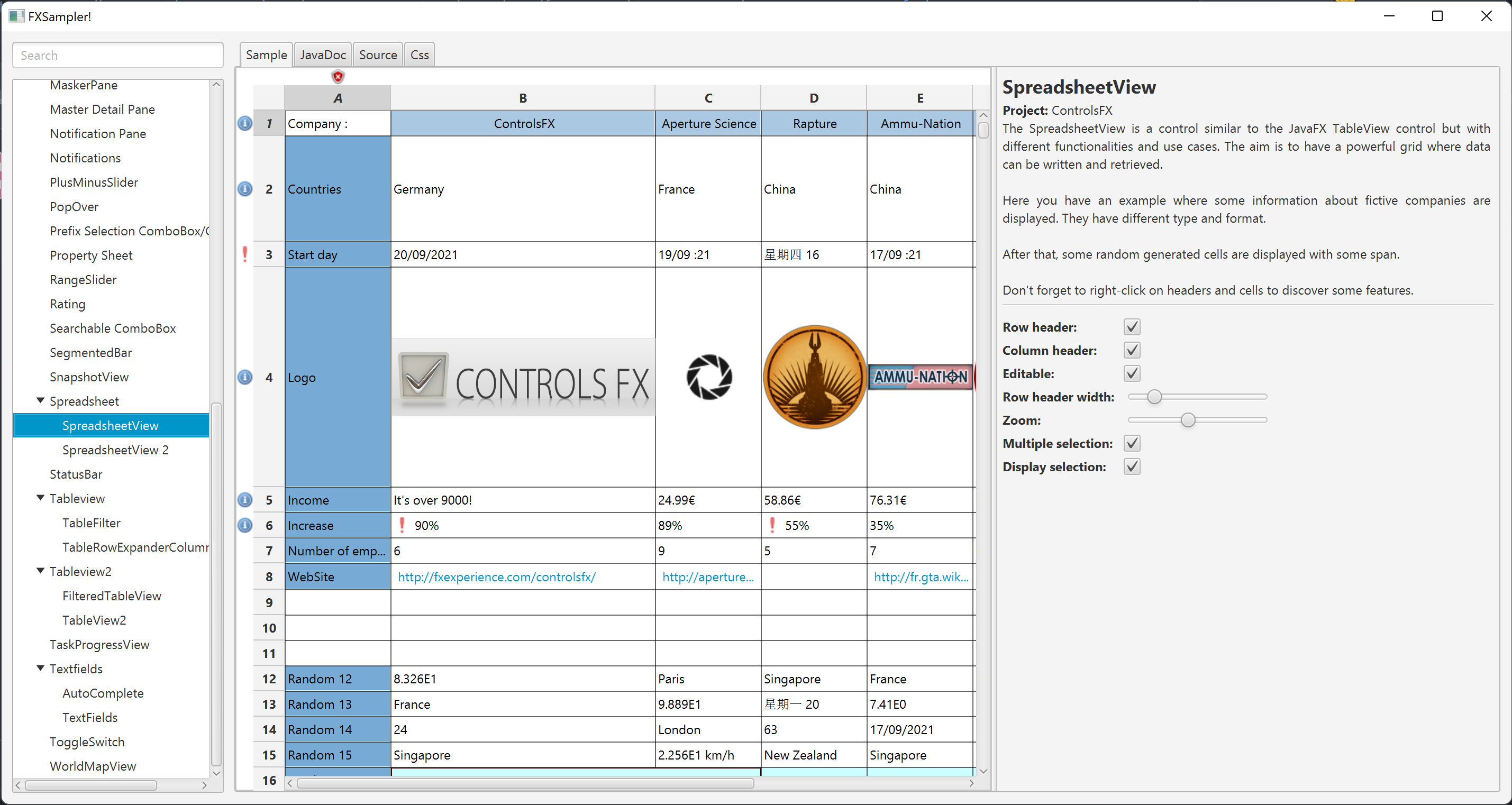Click the Aperture Science logo image
Viewport: 1512px width, 805px height.
tap(708, 377)
